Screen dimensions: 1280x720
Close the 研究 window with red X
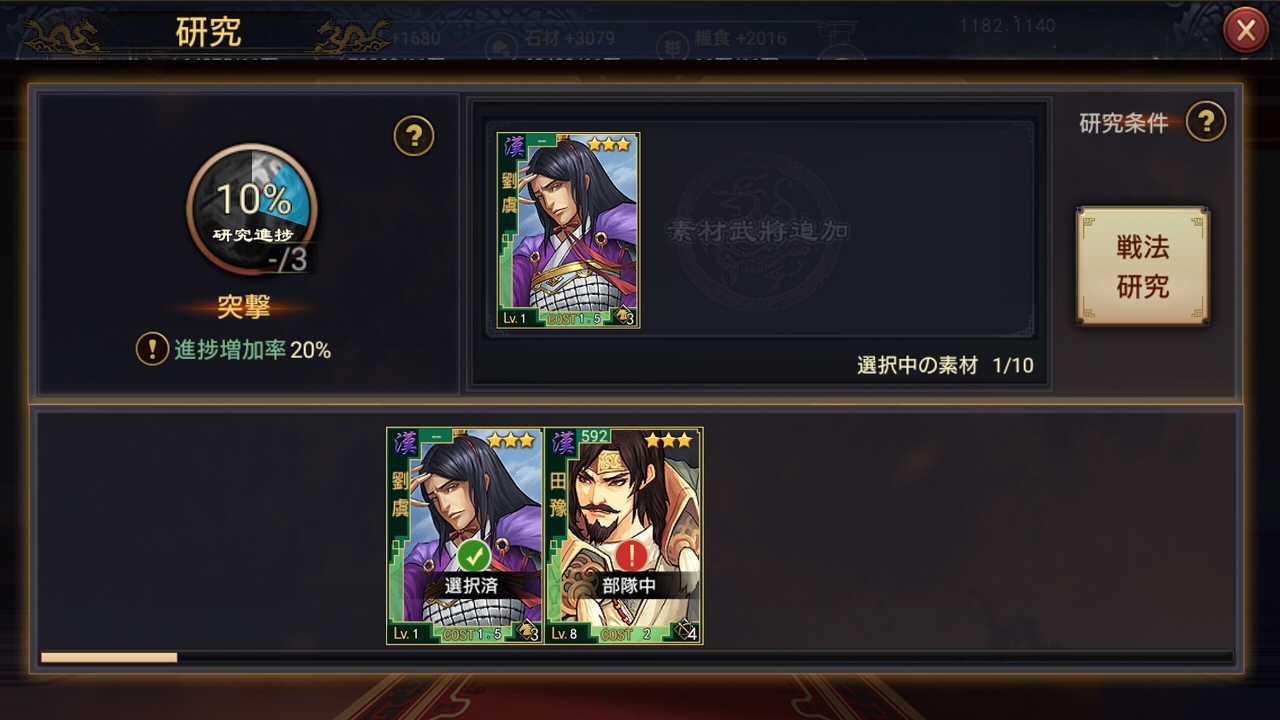tap(1245, 31)
